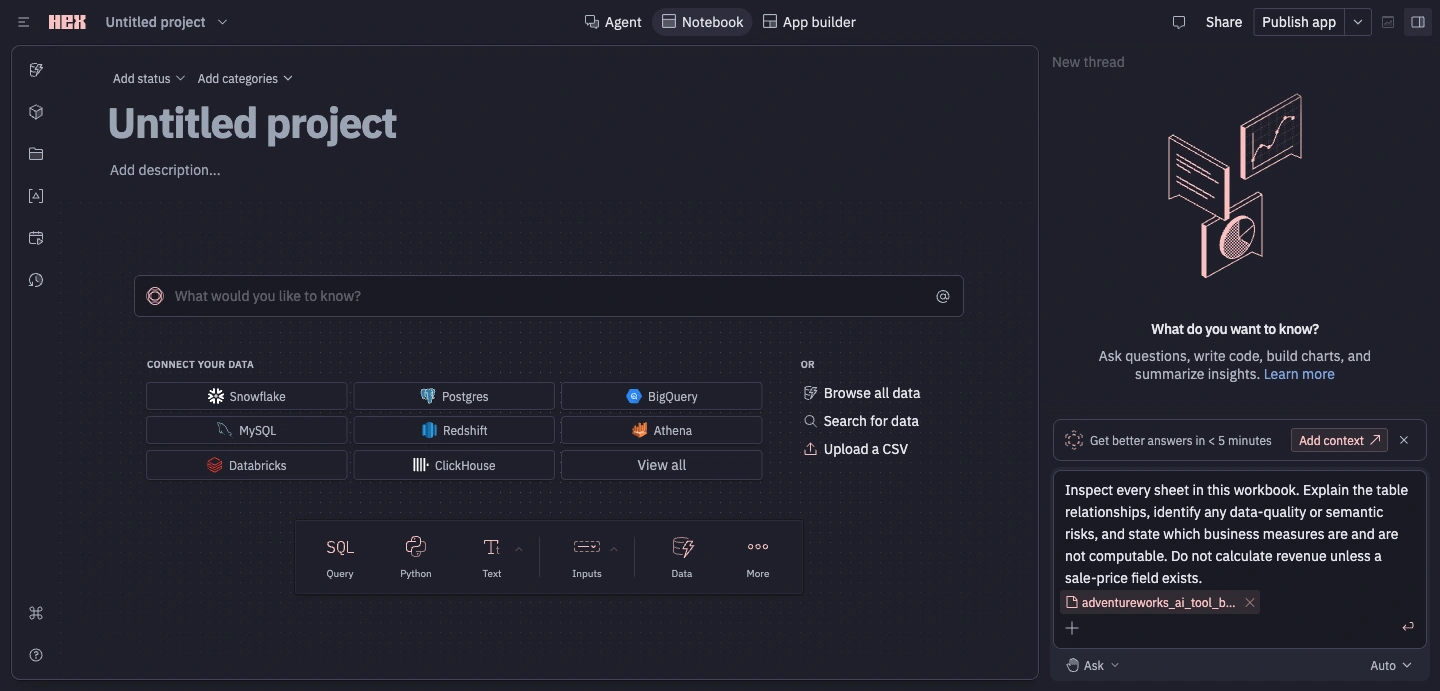This screenshot has height=691, width=1440.
Task: Open the comments icon beside Share
Action: coord(1179,22)
